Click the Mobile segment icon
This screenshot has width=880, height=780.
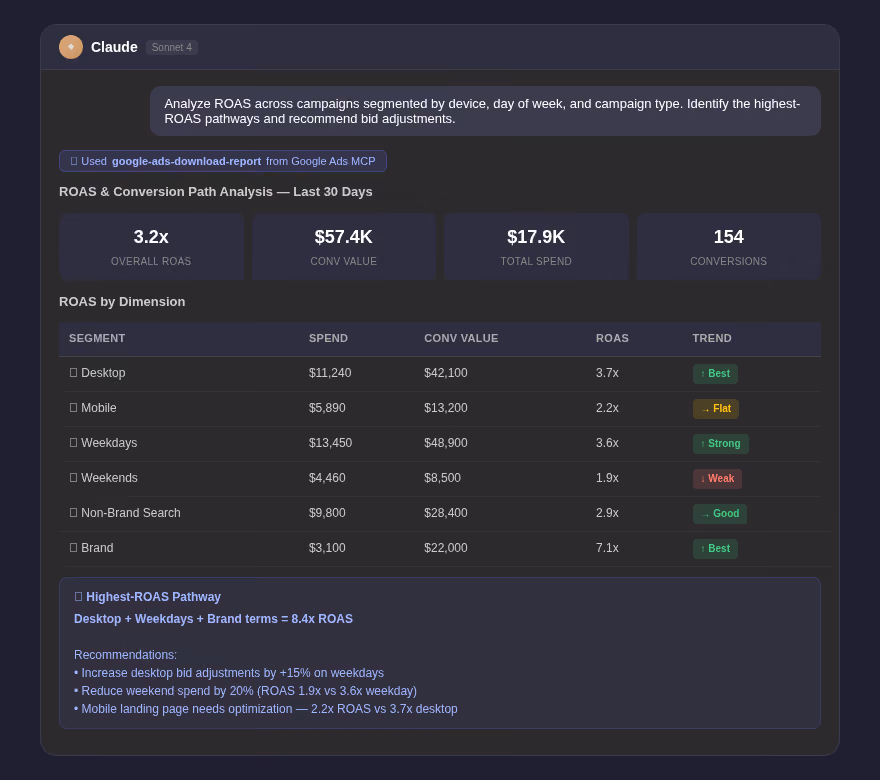coord(74,408)
